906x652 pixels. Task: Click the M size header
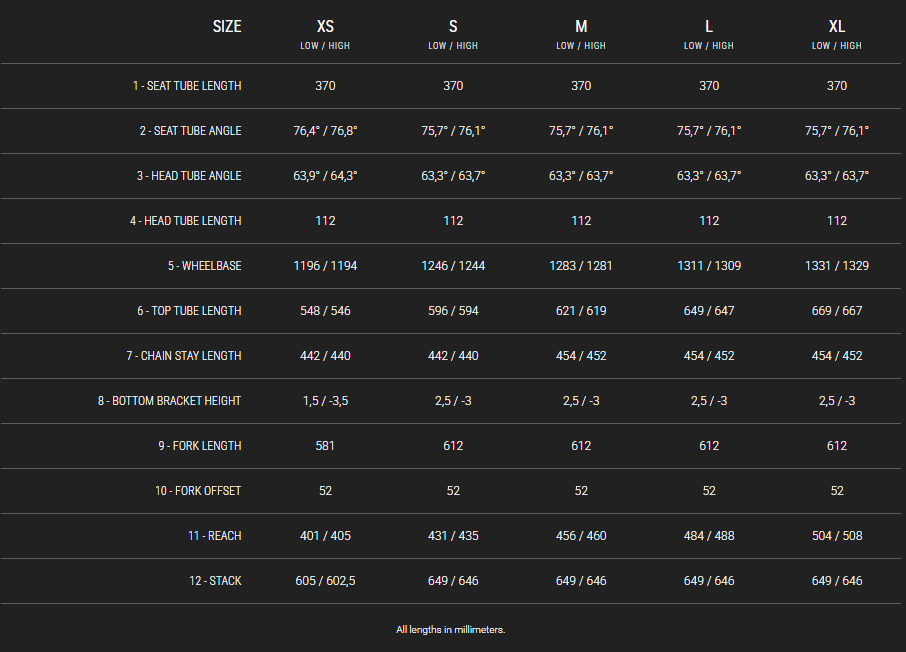pos(581,27)
